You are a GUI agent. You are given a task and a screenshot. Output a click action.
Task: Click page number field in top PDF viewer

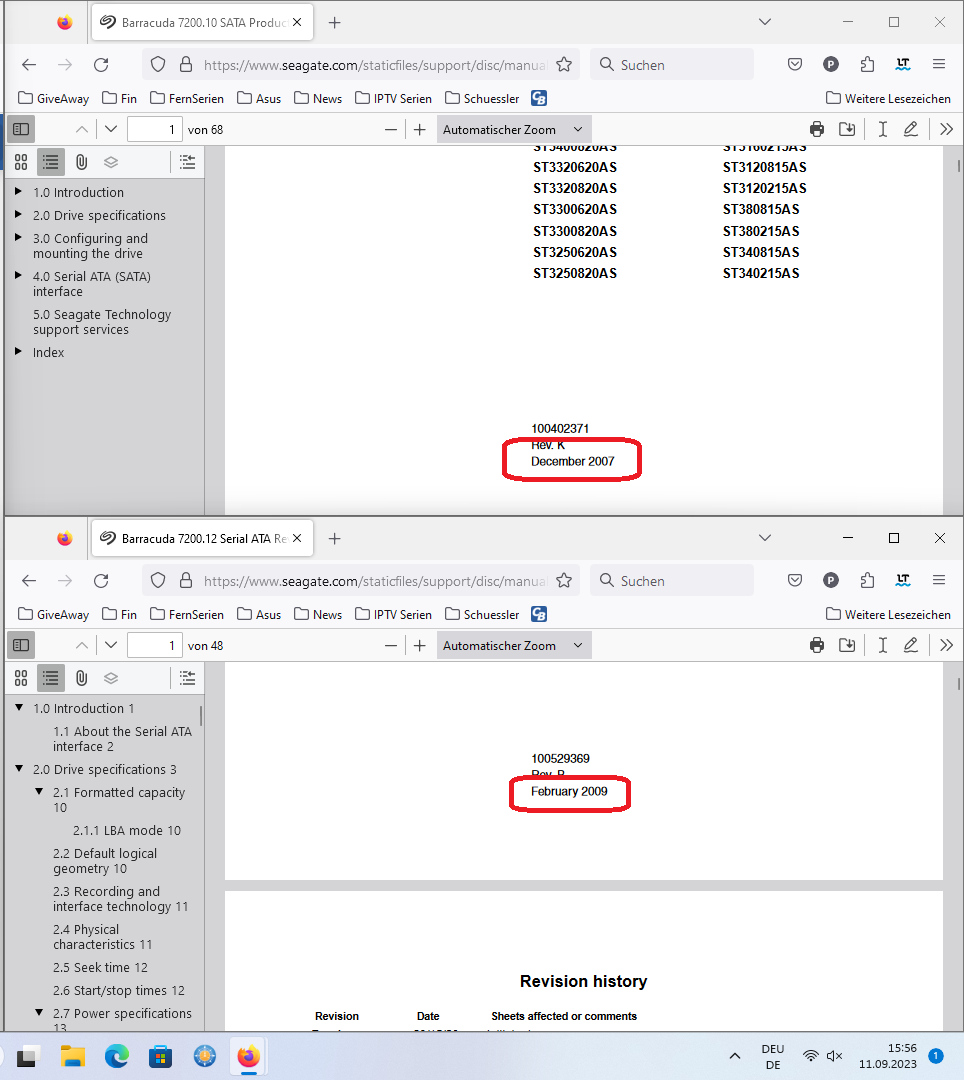pyautogui.click(x=155, y=129)
